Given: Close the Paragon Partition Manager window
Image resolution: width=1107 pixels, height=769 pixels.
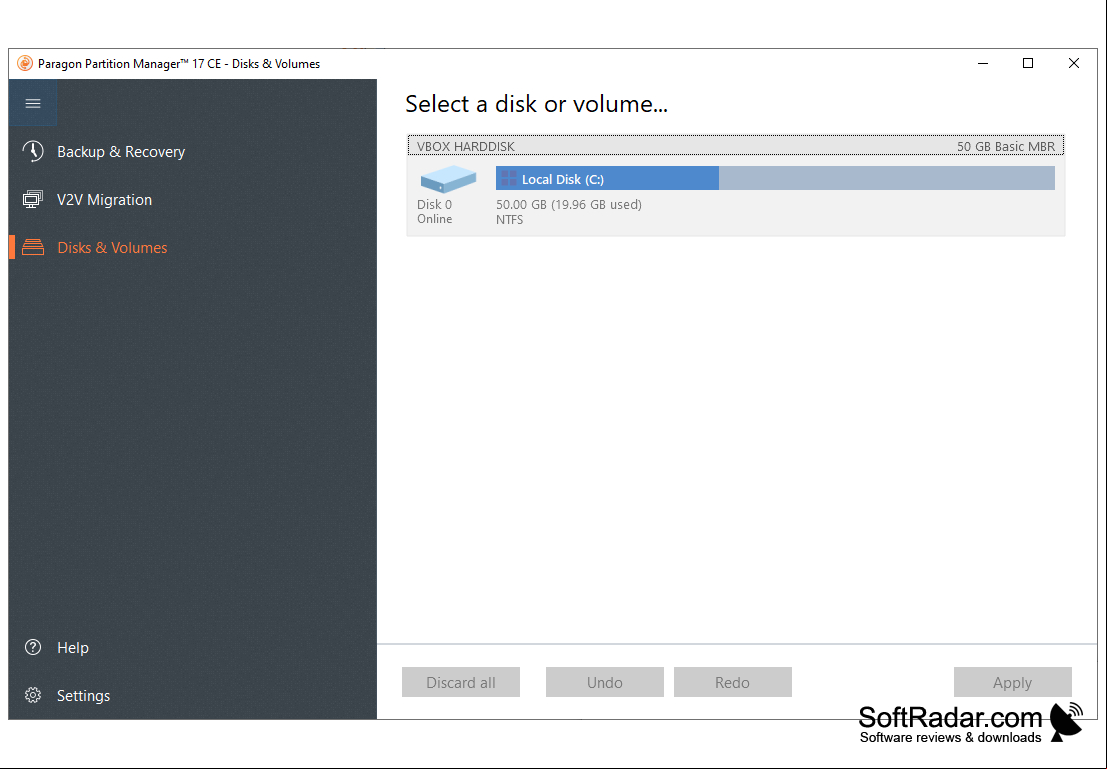Looking at the screenshot, I should (x=1074, y=64).
